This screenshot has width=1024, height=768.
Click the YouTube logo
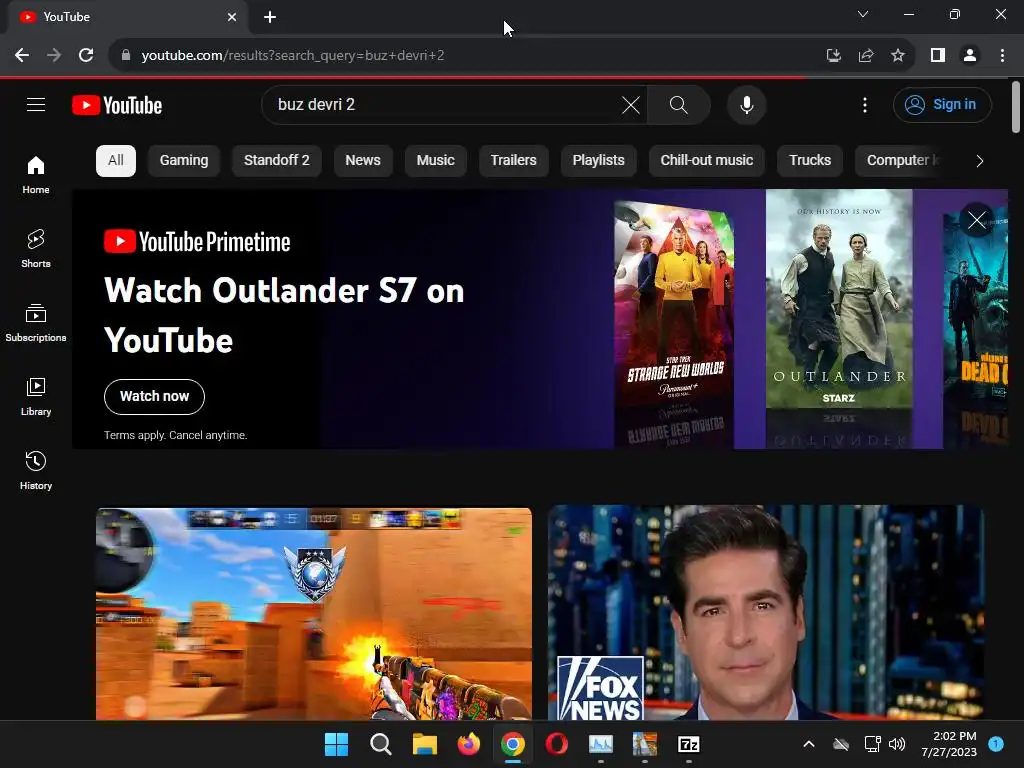point(117,105)
